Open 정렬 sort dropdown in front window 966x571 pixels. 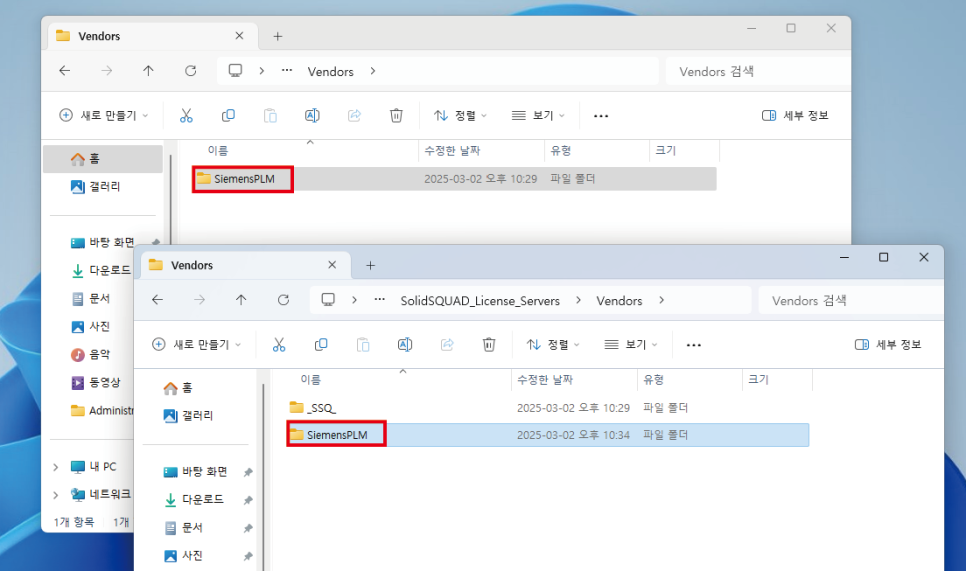click(x=553, y=345)
